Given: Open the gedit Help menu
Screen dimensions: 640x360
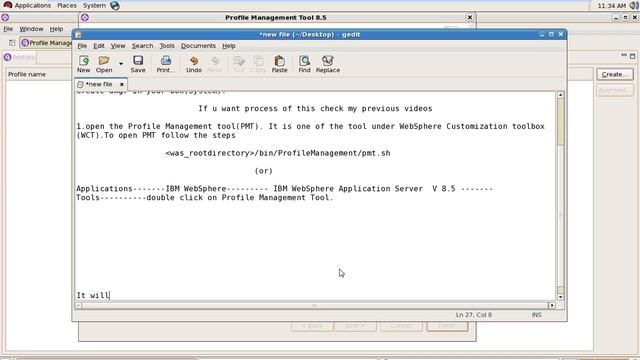Looking at the screenshot, I should pyautogui.click(x=229, y=46).
